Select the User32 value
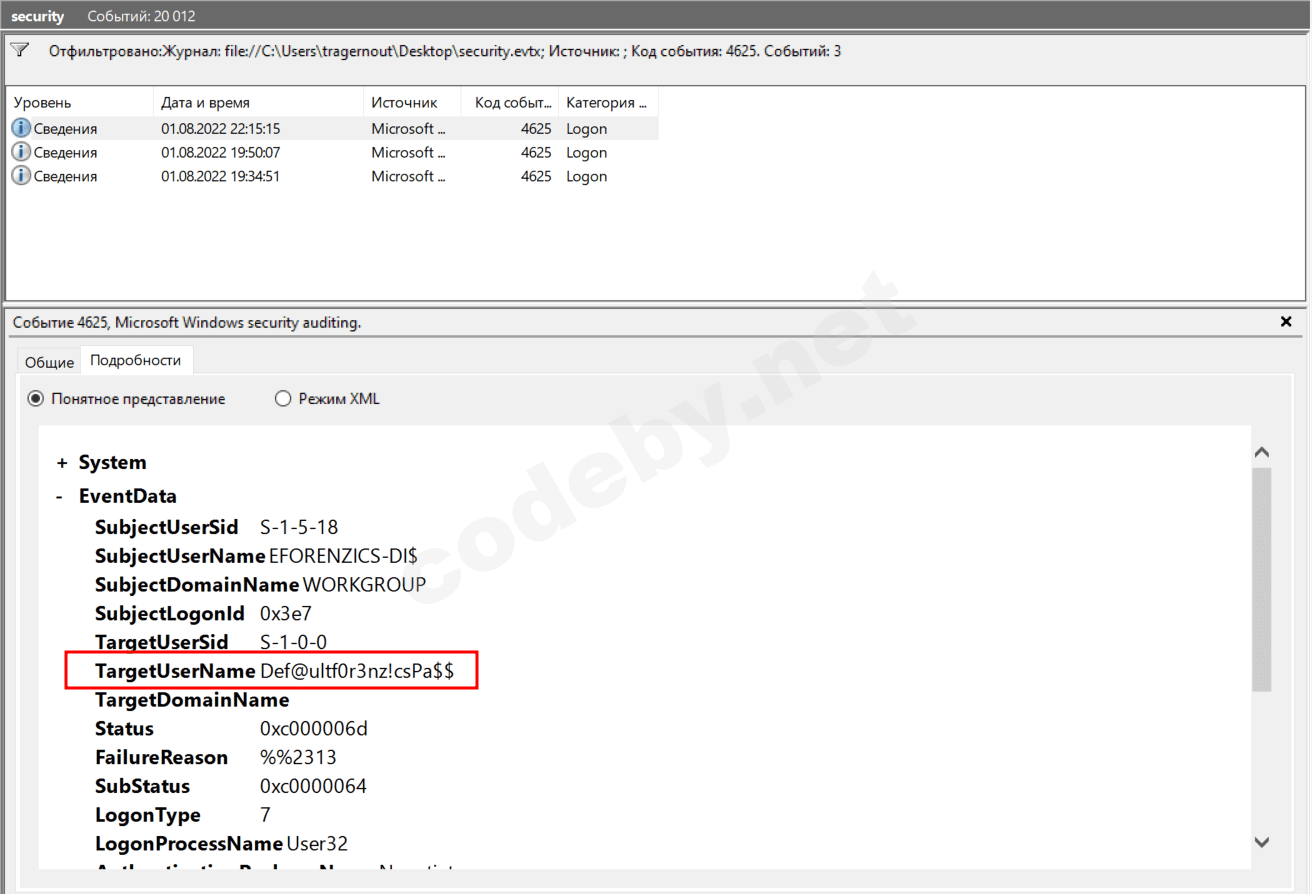This screenshot has width=1312, height=894. [x=317, y=845]
